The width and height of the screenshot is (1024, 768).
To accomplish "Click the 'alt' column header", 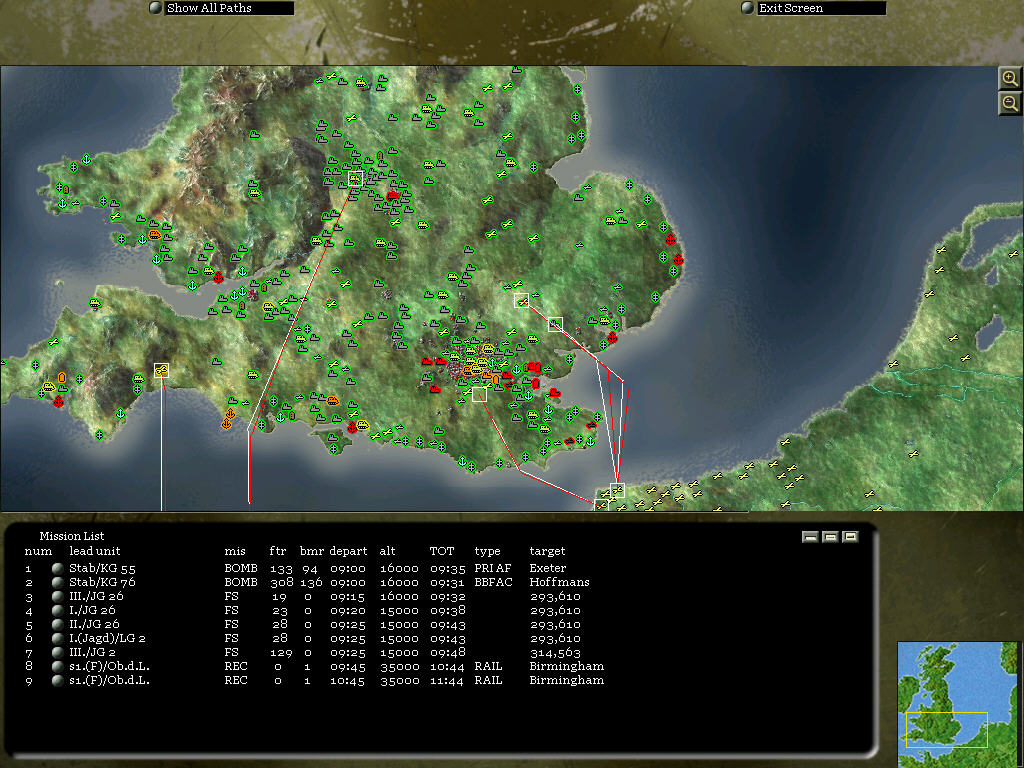I will pos(387,551).
